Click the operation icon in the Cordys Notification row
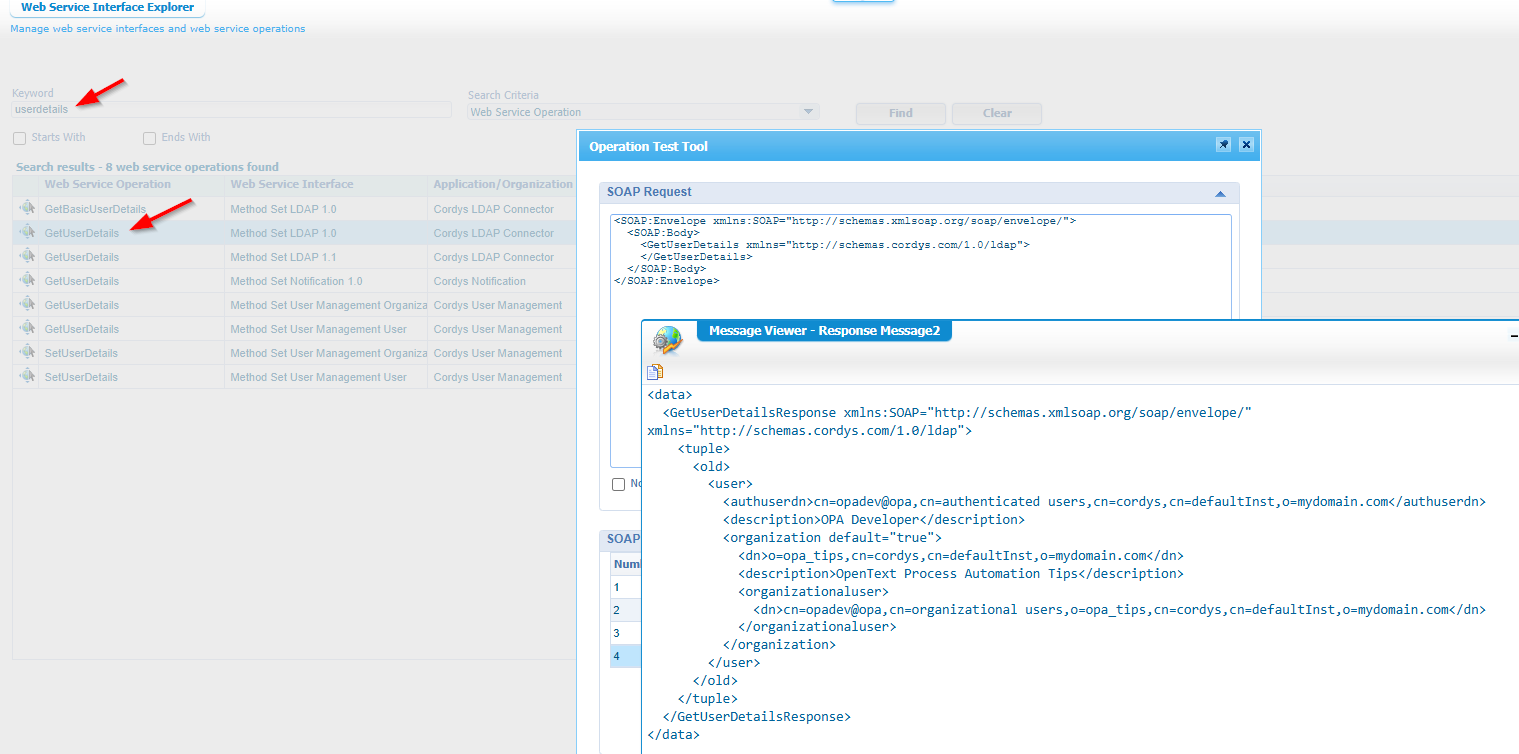This screenshot has height=754, width=1519. (26, 281)
